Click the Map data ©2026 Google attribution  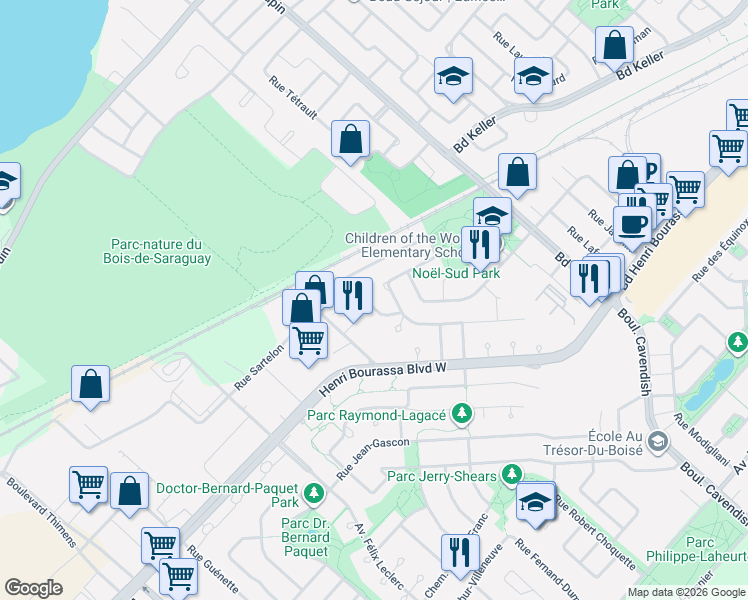(686, 593)
